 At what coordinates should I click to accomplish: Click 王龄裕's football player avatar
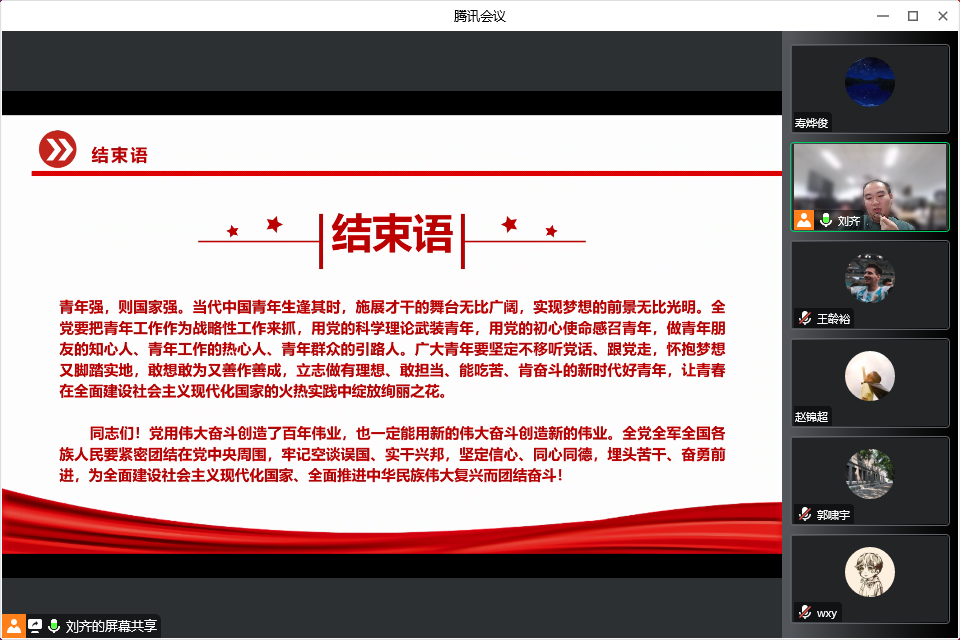coord(869,278)
